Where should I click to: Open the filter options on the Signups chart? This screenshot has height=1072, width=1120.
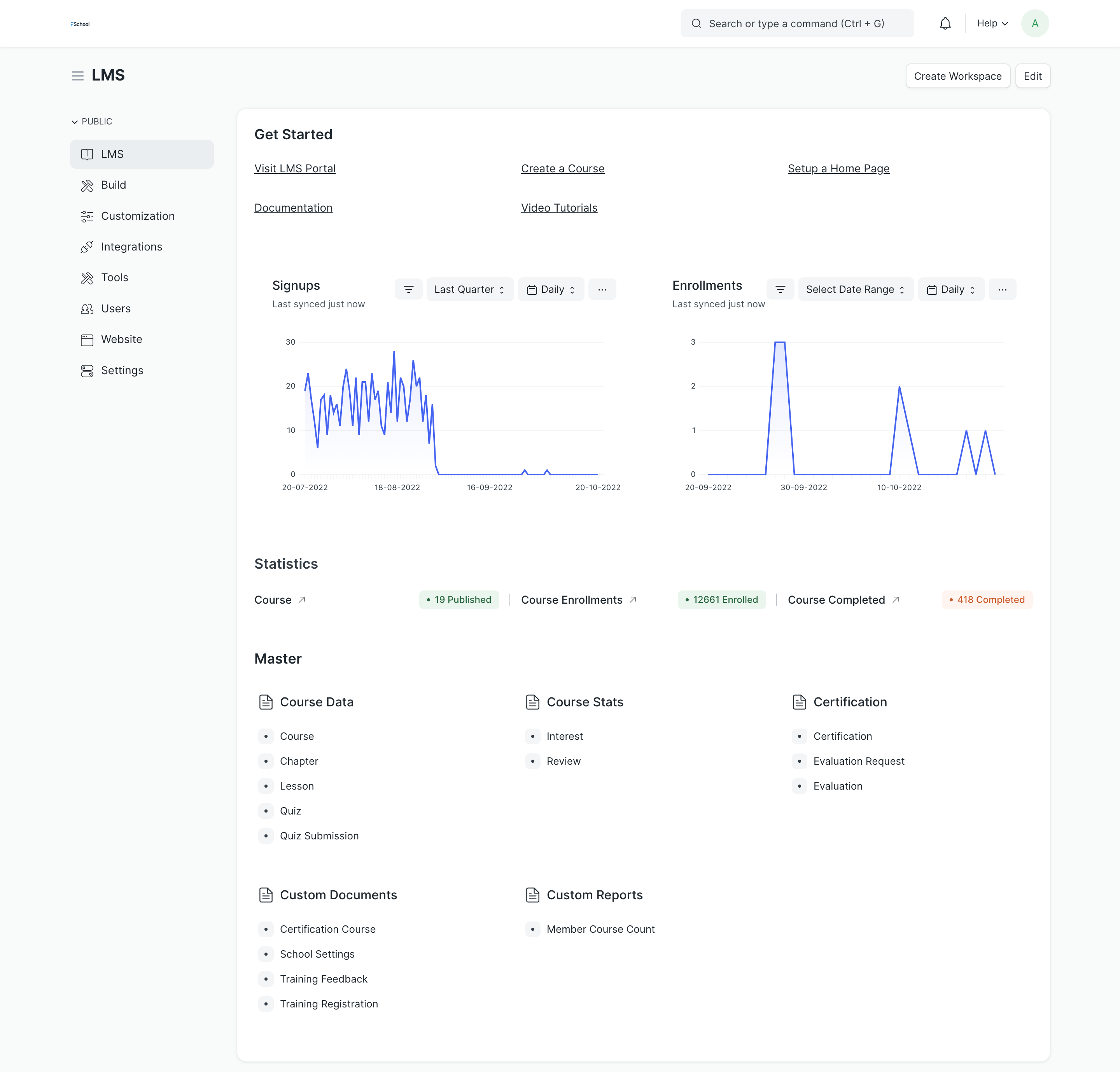[x=409, y=289]
